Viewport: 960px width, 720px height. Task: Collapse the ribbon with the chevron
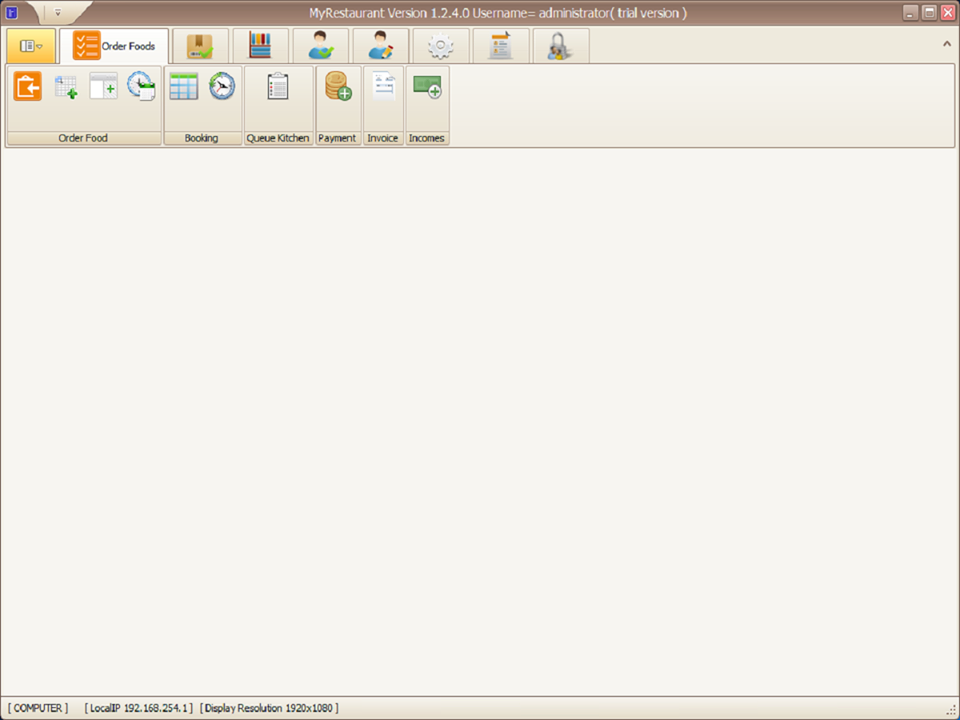pos(947,44)
